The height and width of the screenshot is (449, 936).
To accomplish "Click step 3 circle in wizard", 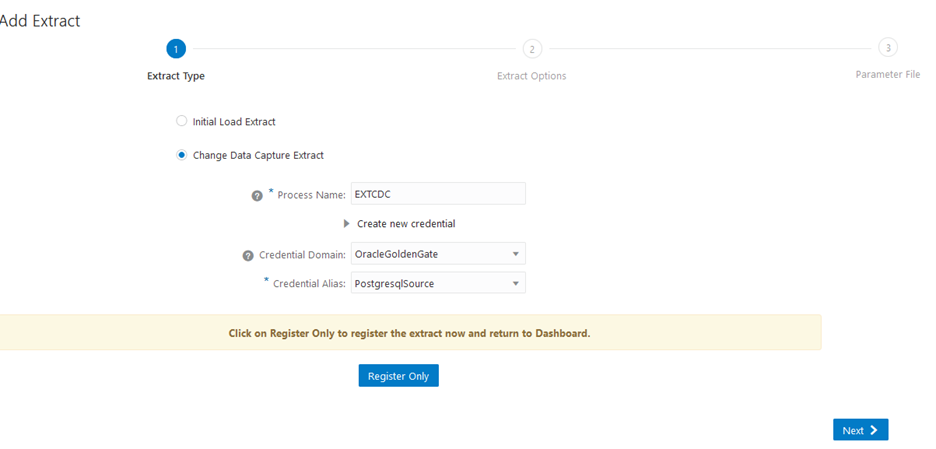I will [x=887, y=48].
